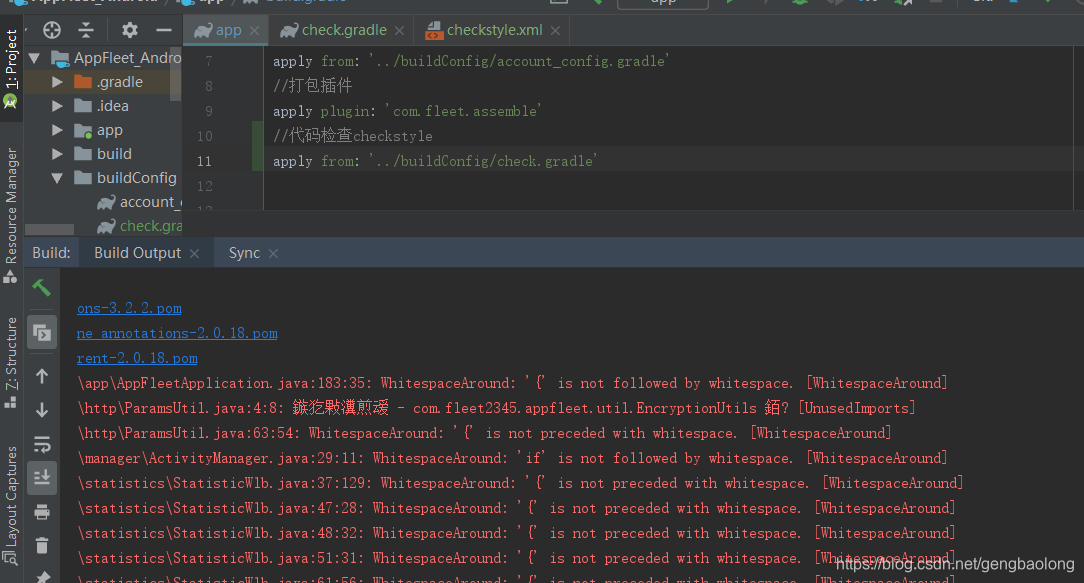
Task: Collapse the buildConfig folder
Action: (x=57, y=178)
